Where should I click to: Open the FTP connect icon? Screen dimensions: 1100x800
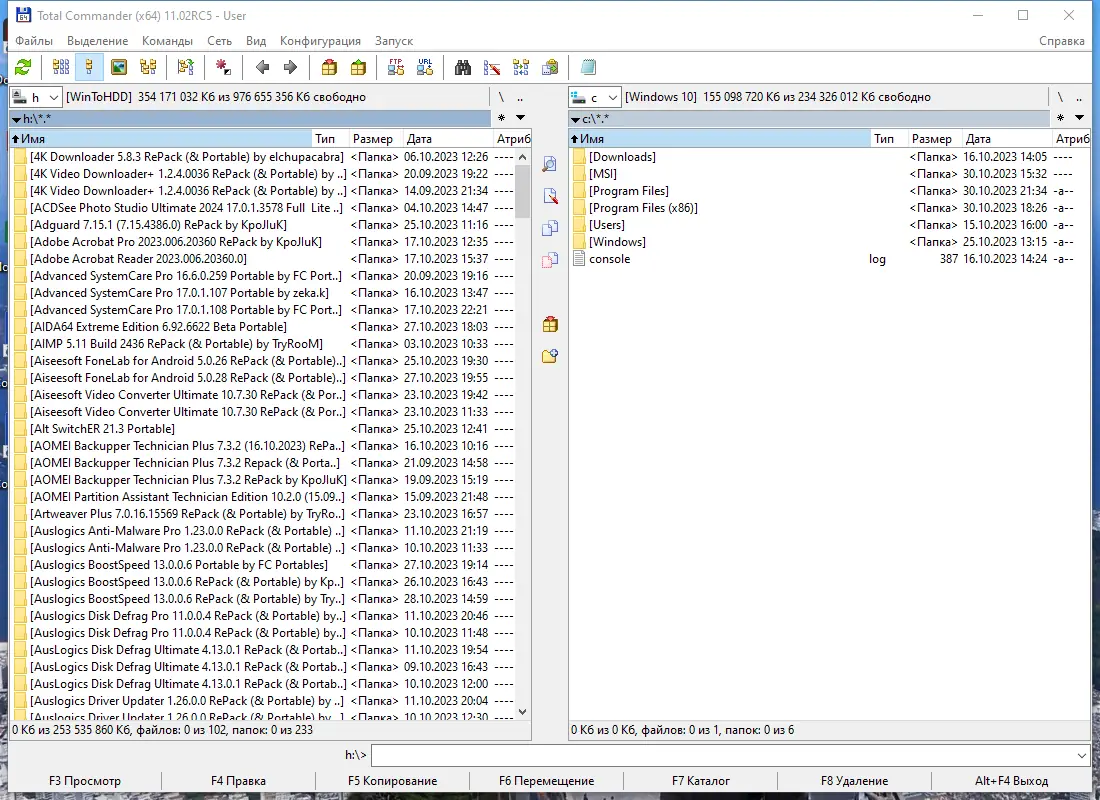(x=396, y=67)
